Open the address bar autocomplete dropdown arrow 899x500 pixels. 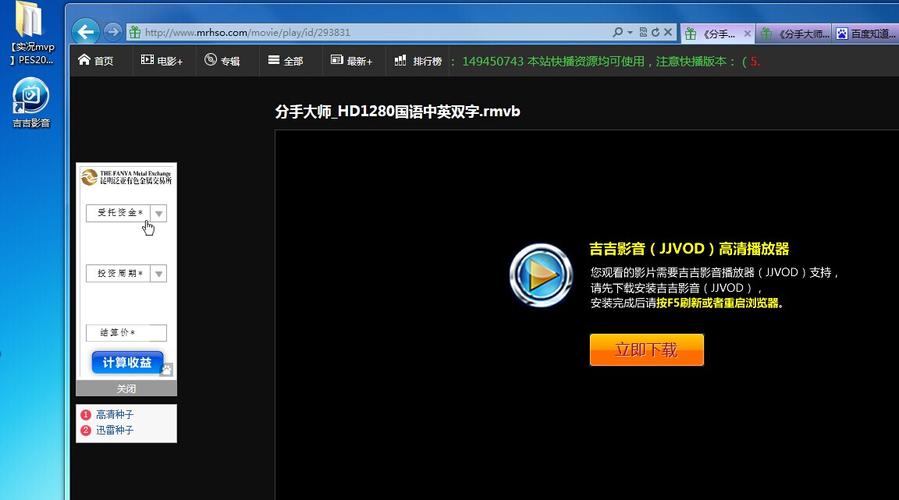point(630,32)
